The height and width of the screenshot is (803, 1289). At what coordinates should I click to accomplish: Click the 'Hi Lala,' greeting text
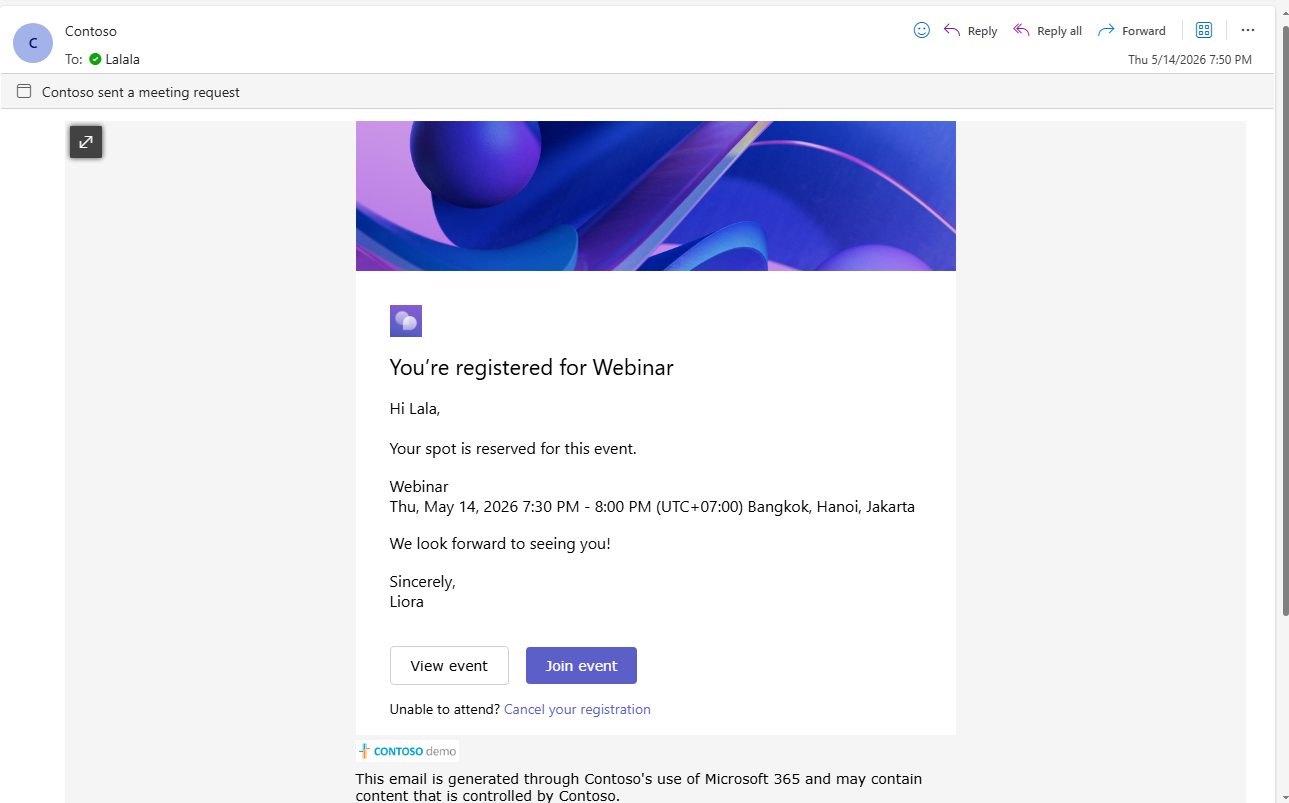click(415, 409)
